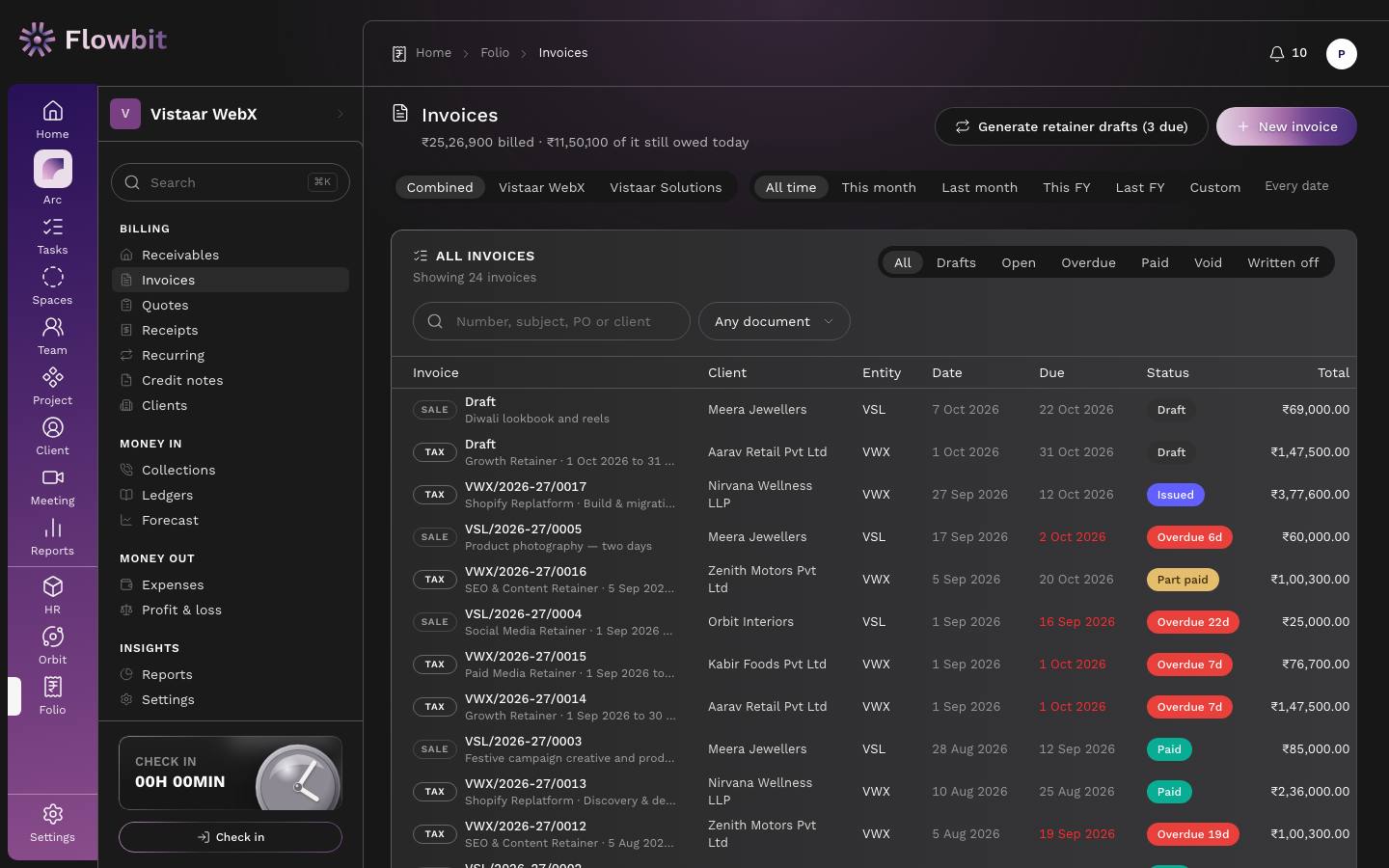Viewport: 1389px width, 868px height.
Task: Click the Part paid status badge
Action: click(1183, 580)
